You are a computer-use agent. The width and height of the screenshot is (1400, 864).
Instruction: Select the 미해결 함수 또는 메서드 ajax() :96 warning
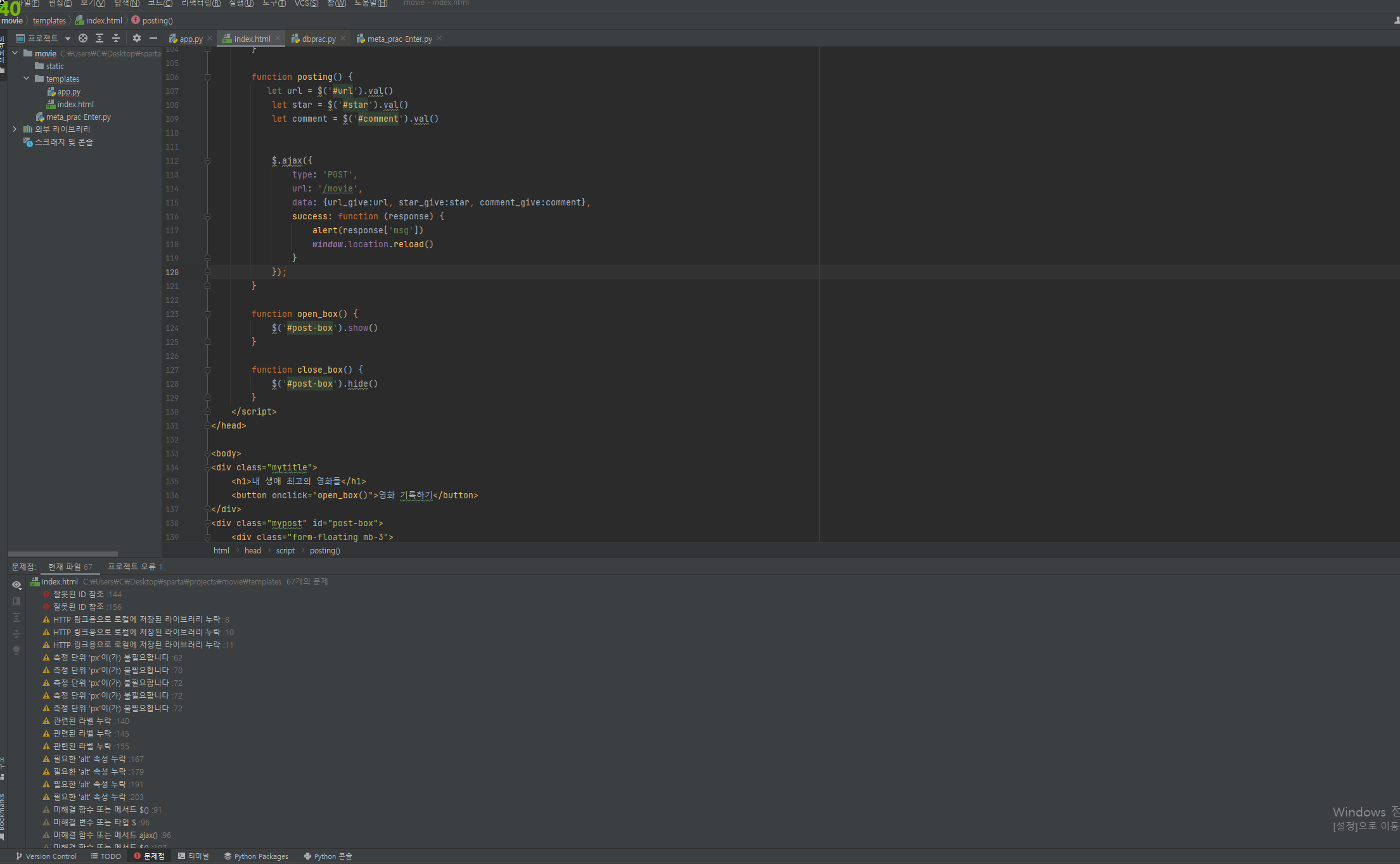(106, 835)
